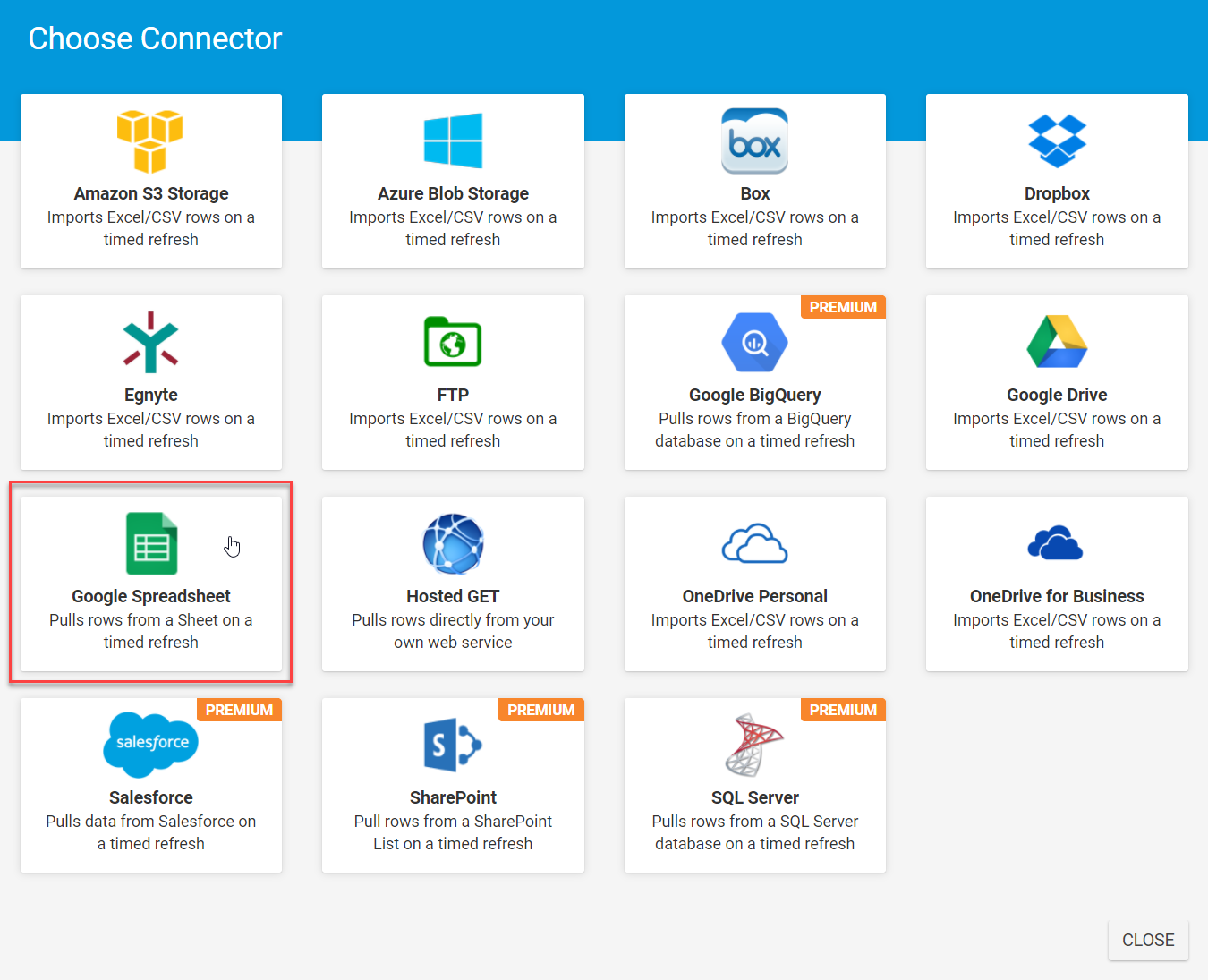This screenshot has width=1208, height=980.
Task: Click the PREMIUM badge on SQL Server card
Action: tap(843, 710)
